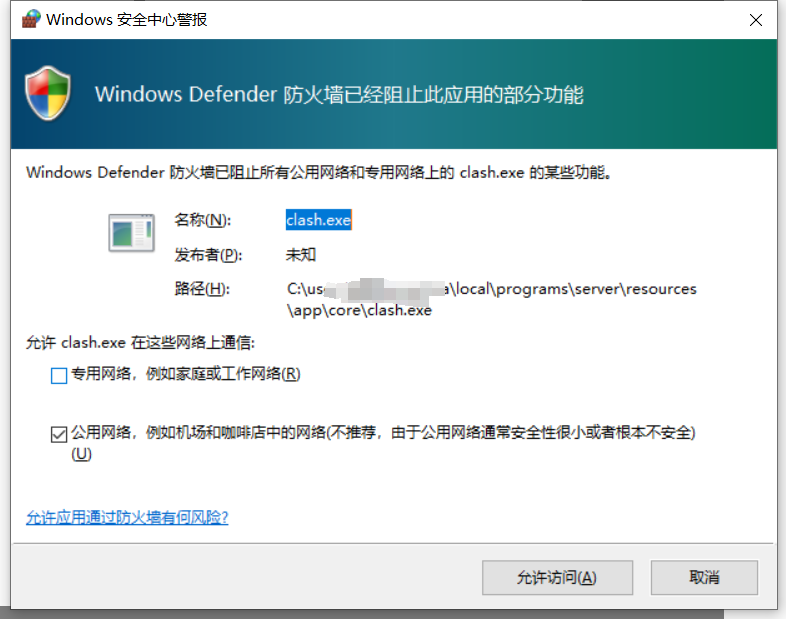Close the security alert dialog
This screenshot has height=619, width=786.
click(755, 20)
